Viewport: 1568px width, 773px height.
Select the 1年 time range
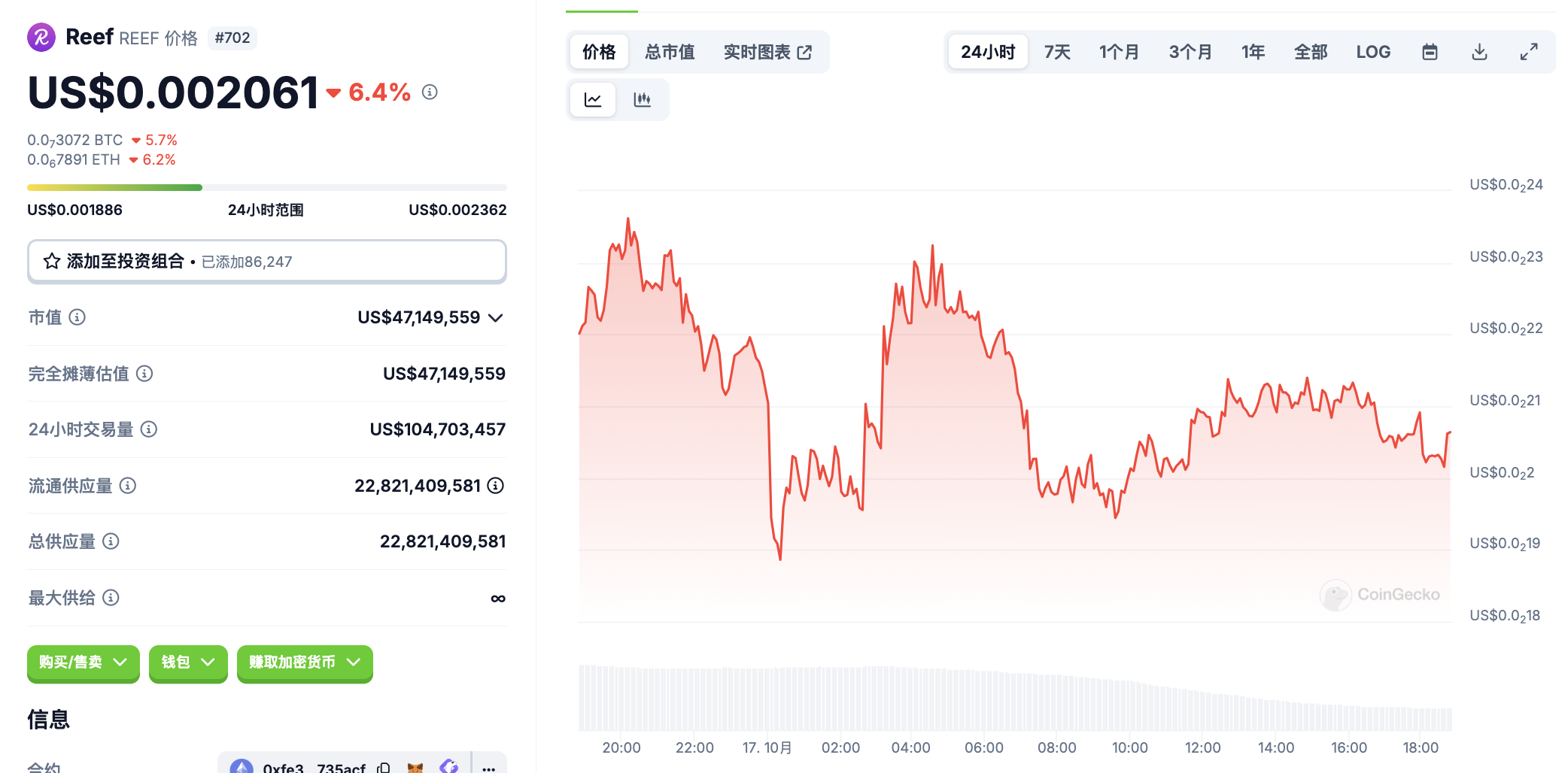click(x=1253, y=52)
